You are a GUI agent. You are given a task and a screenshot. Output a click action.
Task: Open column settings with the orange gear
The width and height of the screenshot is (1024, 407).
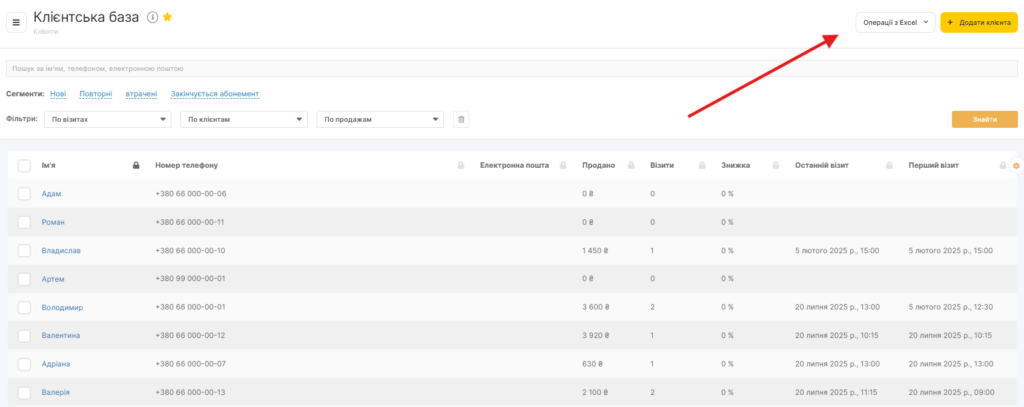1016,165
